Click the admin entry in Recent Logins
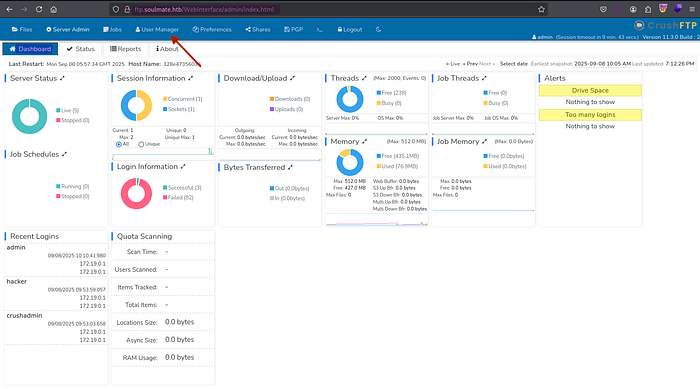Viewport: 700px width, 389px height. [x=16, y=247]
